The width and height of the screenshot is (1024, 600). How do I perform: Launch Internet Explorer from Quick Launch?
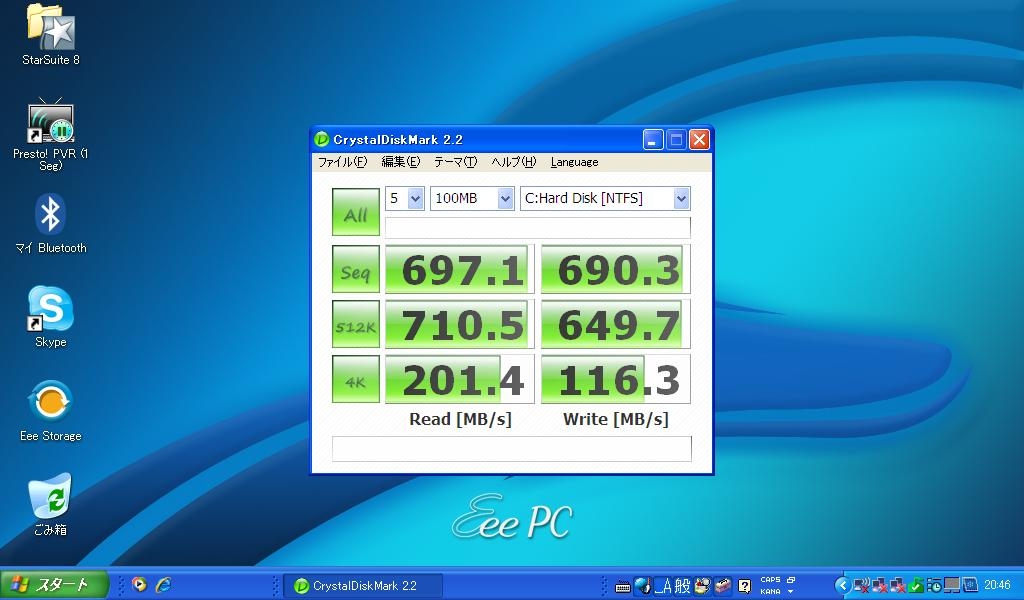pyautogui.click(x=163, y=584)
